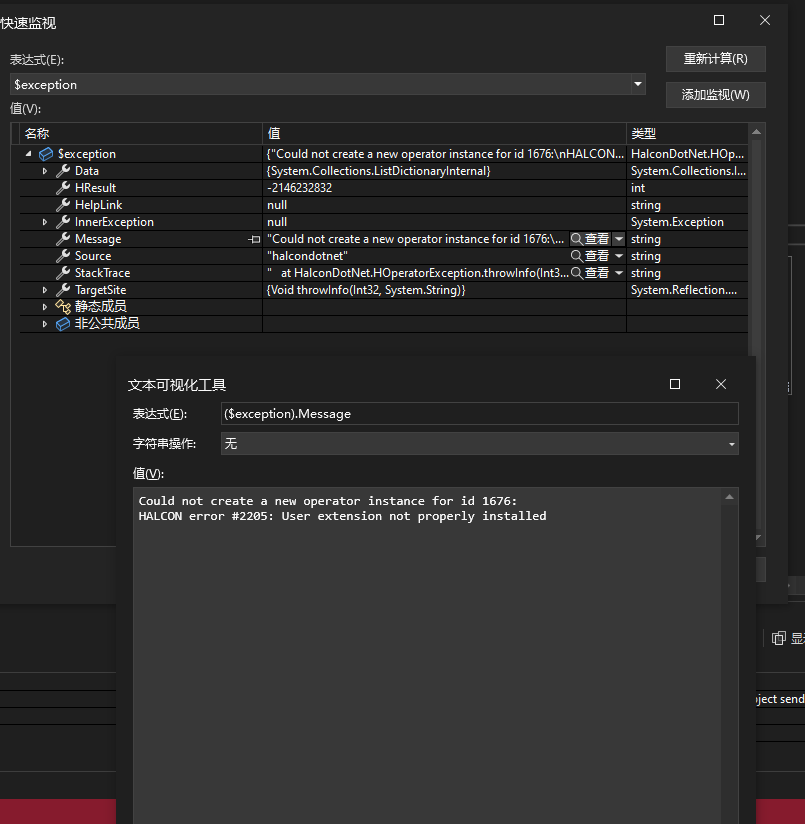Select the Source value "halcondotnet"

coord(307,256)
